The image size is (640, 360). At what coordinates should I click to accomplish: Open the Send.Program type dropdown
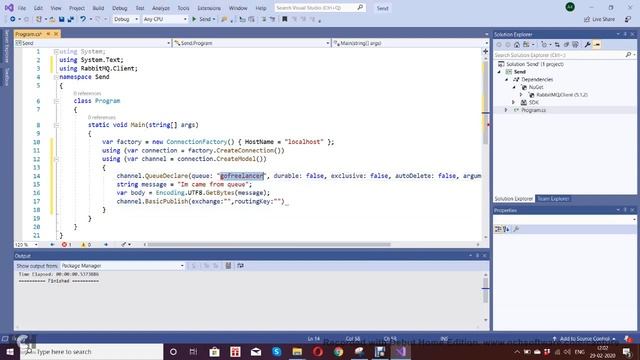click(251, 43)
